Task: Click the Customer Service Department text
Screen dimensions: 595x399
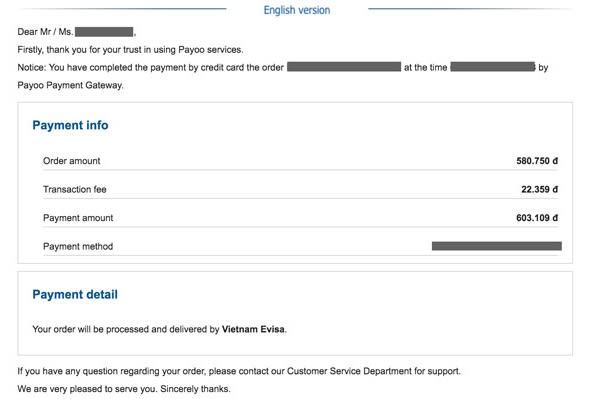Action: pos(349,371)
